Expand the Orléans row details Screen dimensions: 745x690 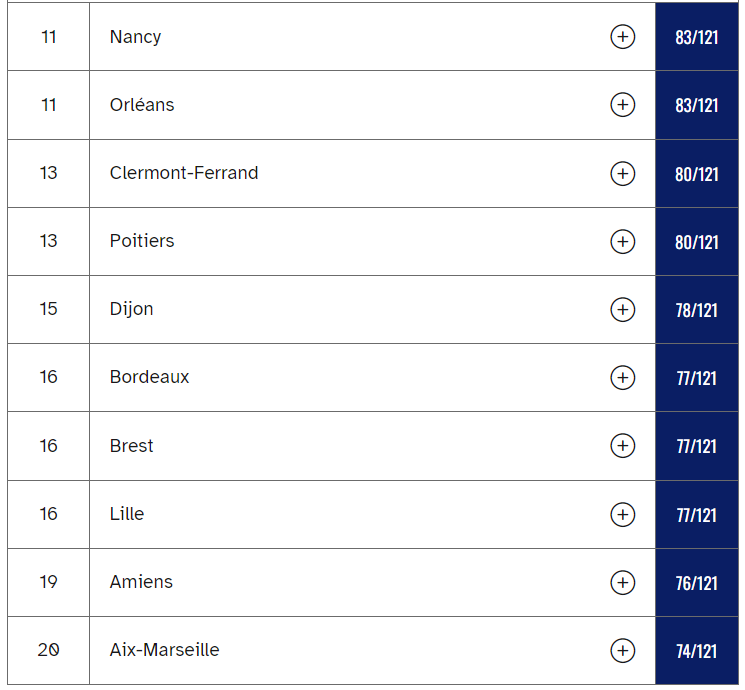[x=622, y=105]
